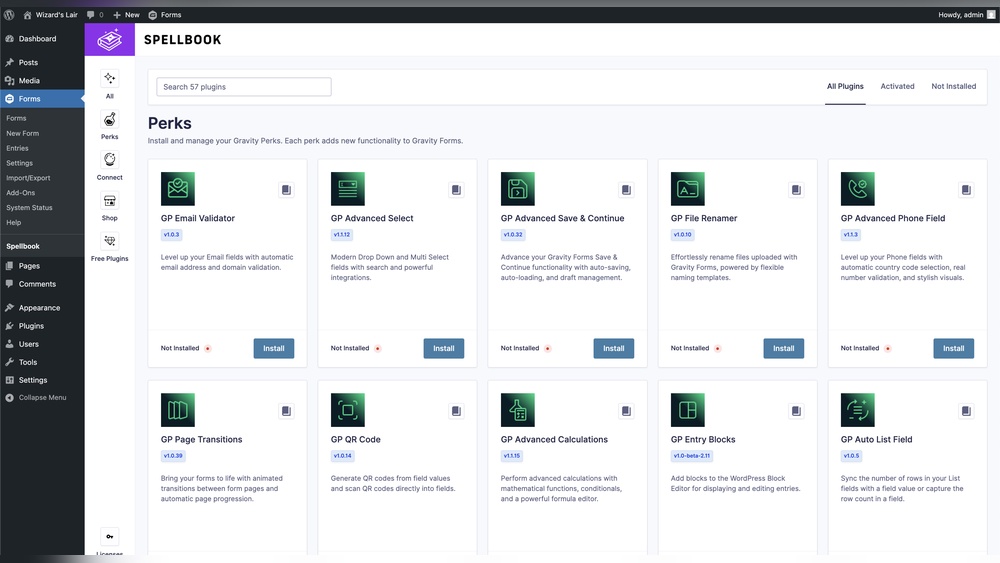The image size is (1000, 563).
Task: Open documentation icon on GP Auto List Field
Action: (x=966, y=411)
